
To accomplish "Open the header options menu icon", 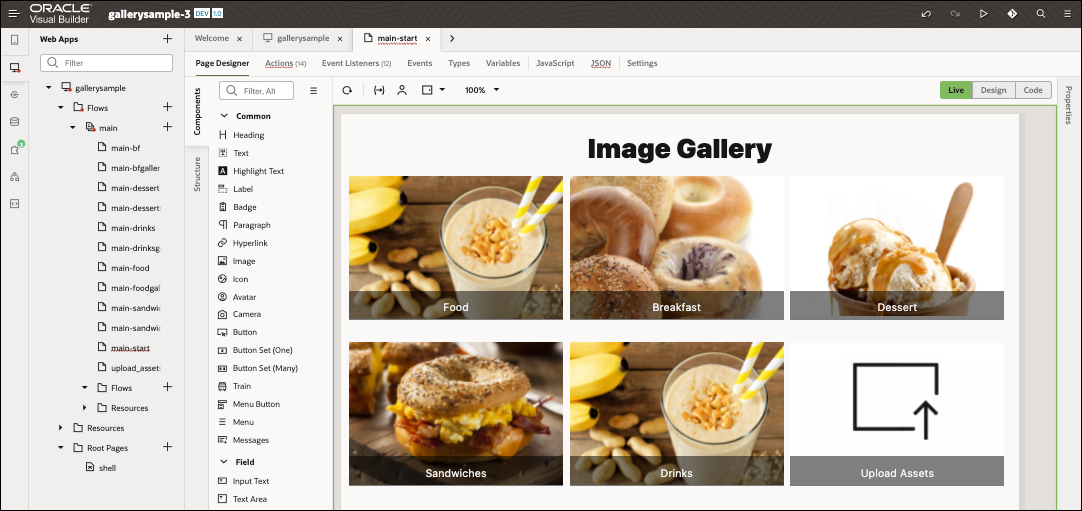I will point(1068,14).
